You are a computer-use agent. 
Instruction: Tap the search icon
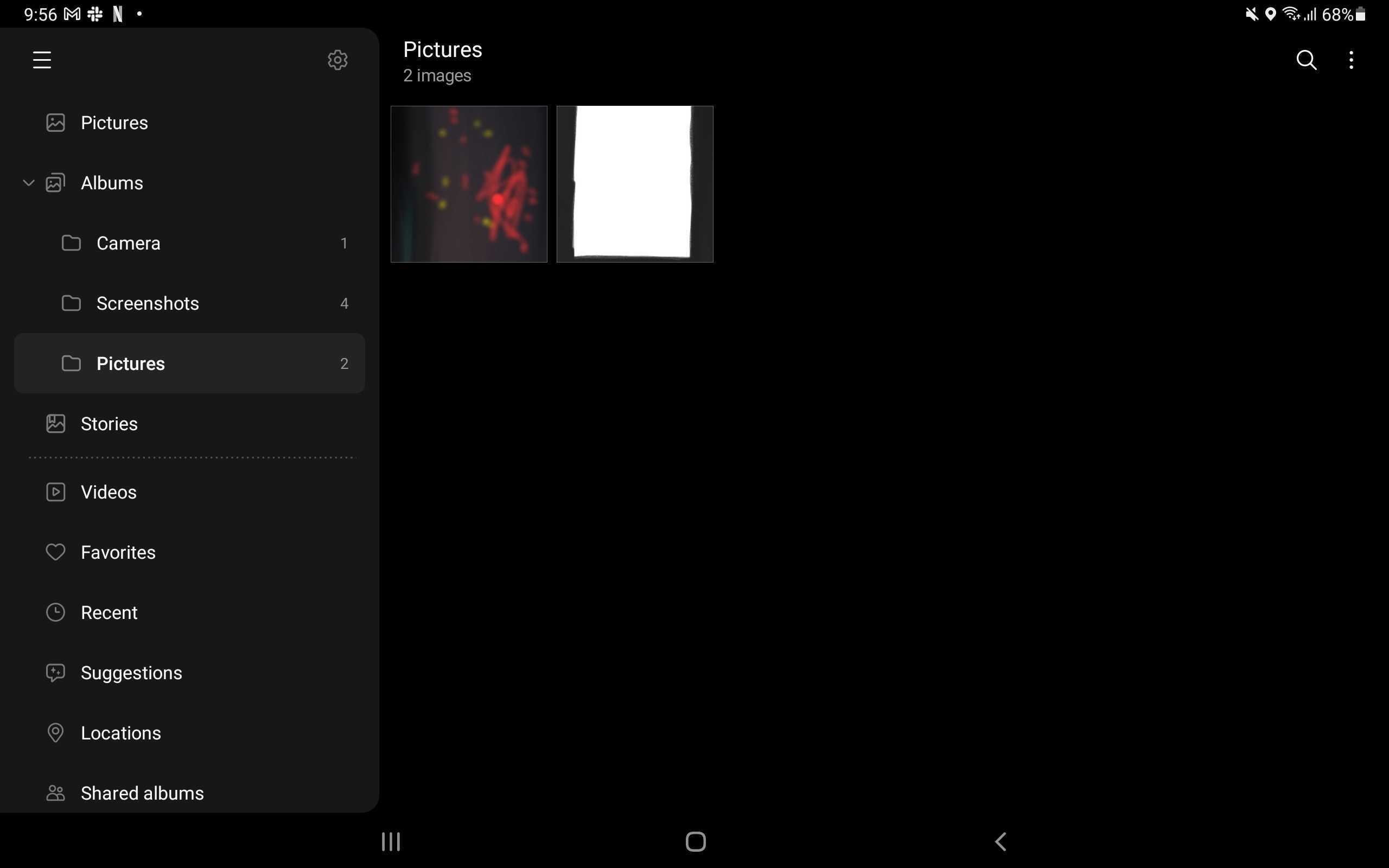1306,60
